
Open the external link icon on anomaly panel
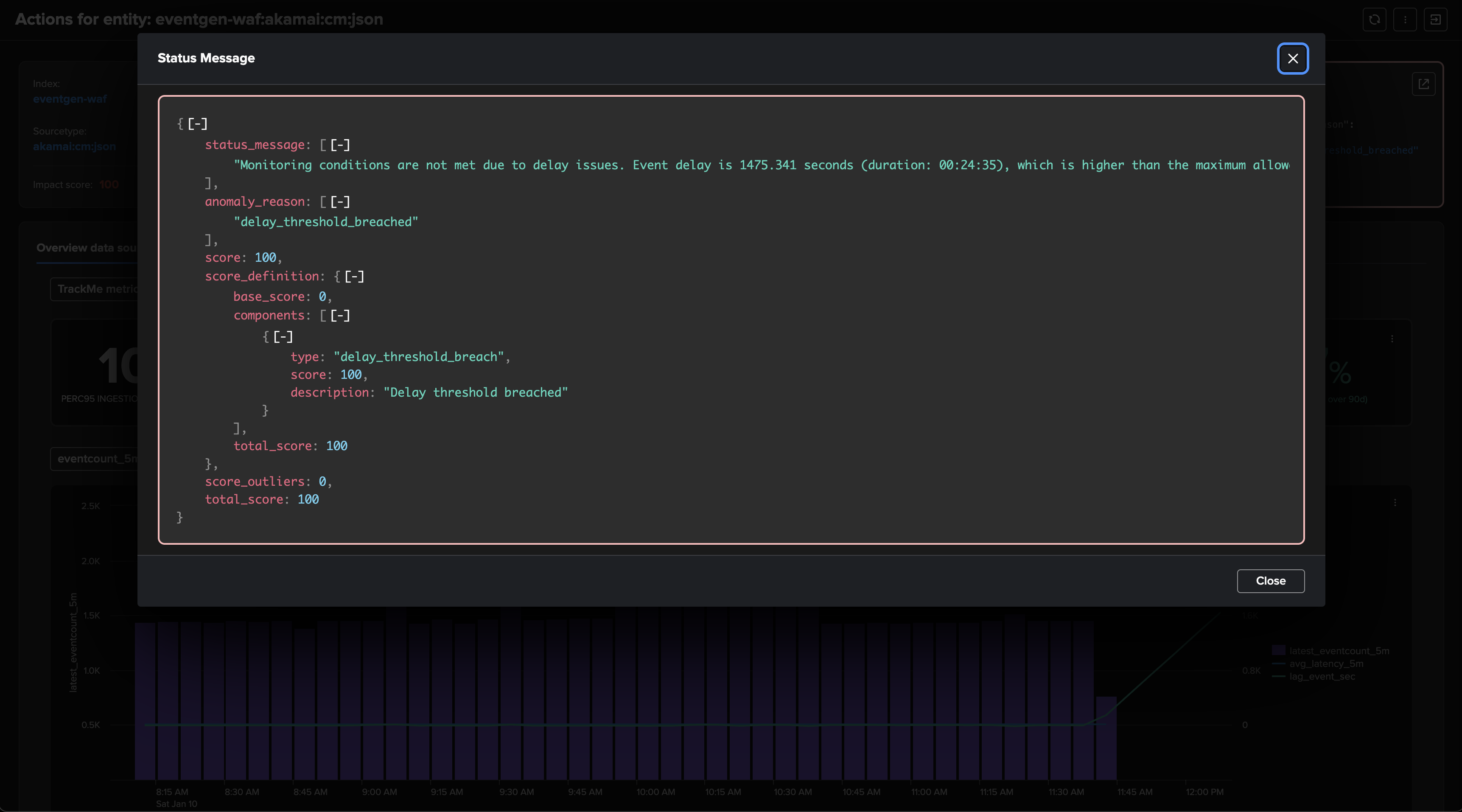(1425, 84)
